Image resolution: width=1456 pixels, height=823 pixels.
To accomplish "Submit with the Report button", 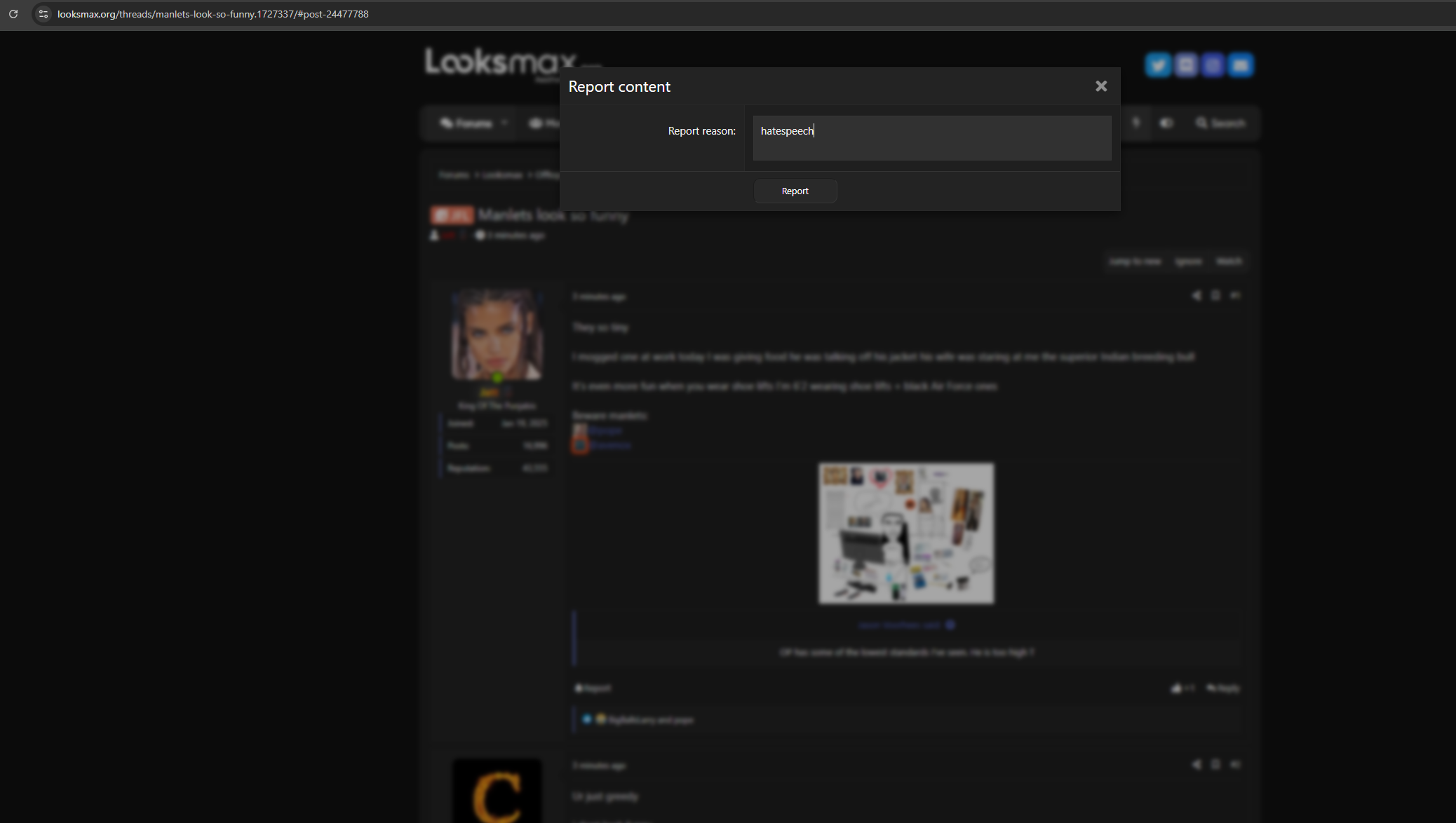I will [795, 191].
